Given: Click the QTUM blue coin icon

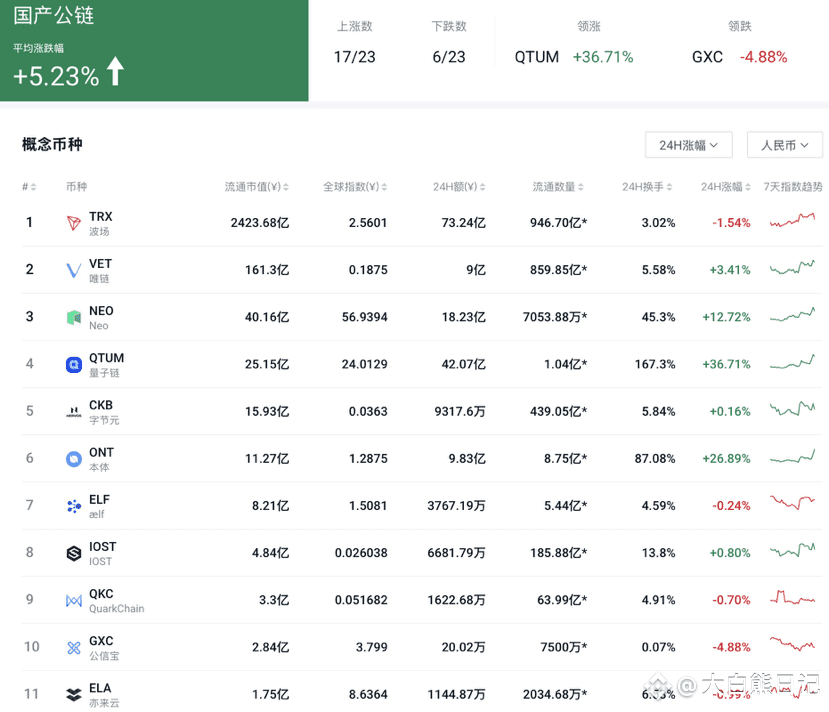Looking at the screenshot, I should (x=73, y=364).
